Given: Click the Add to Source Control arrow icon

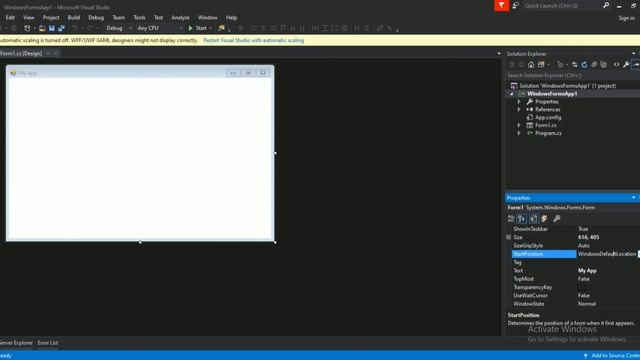Looking at the screenshot, I should click(x=585, y=356).
